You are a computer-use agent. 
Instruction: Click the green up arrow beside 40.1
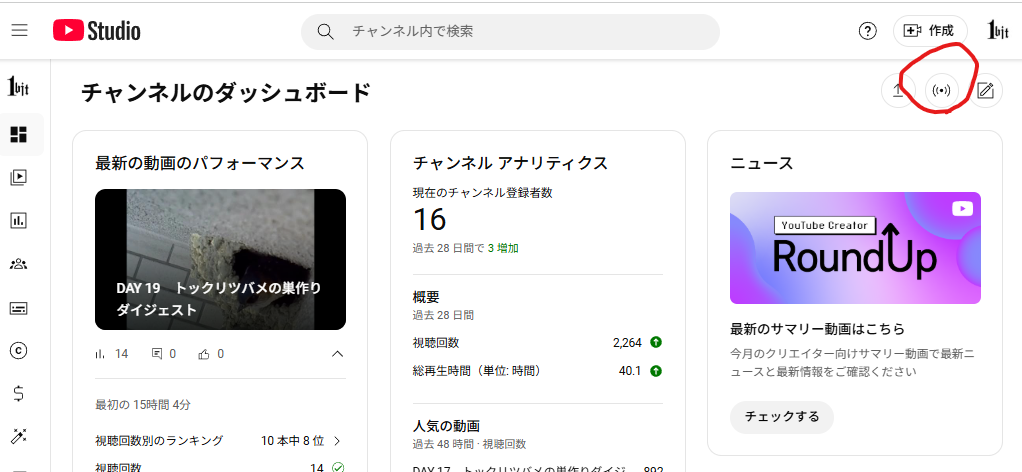656,370
